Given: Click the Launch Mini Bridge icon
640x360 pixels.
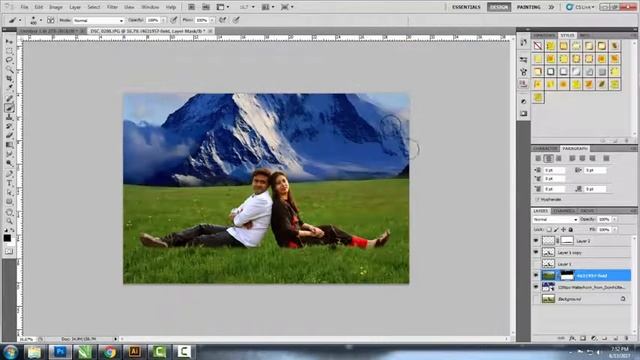Looking at the screenshot, I should (206, 7).
